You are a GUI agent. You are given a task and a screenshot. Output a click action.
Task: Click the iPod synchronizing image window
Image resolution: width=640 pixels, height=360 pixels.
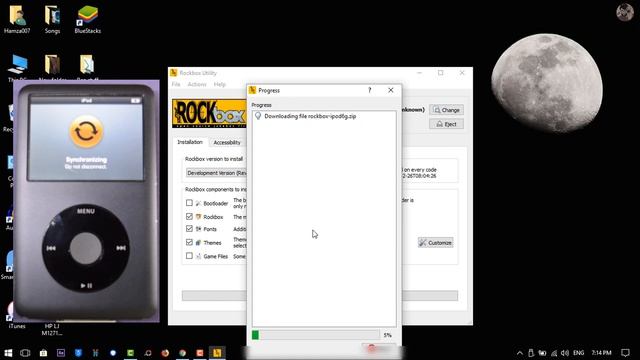coord(86,201)
